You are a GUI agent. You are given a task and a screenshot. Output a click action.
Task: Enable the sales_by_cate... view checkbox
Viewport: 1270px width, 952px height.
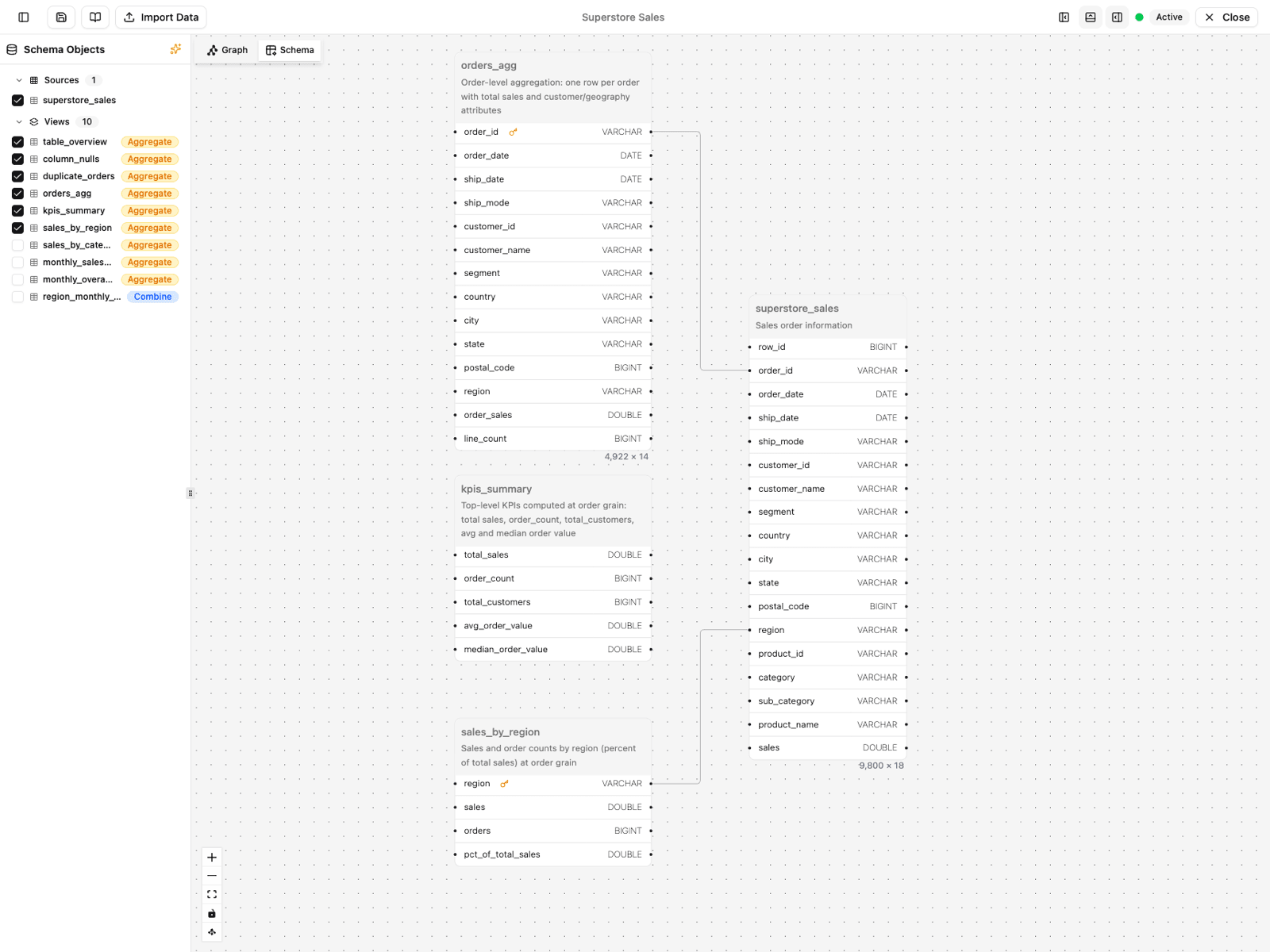click(17, 244)
